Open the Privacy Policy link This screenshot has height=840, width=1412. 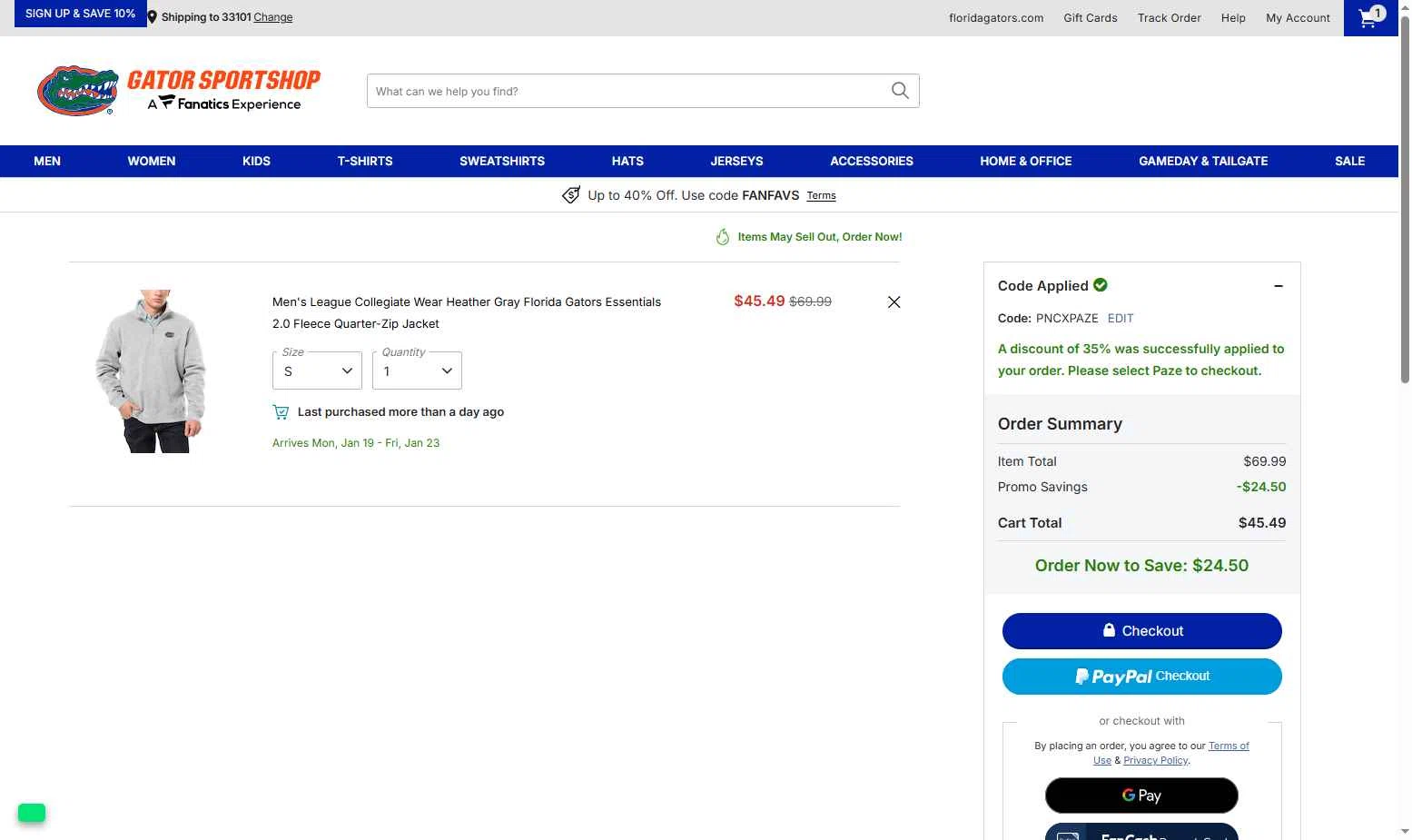(x=1156, y=761)
